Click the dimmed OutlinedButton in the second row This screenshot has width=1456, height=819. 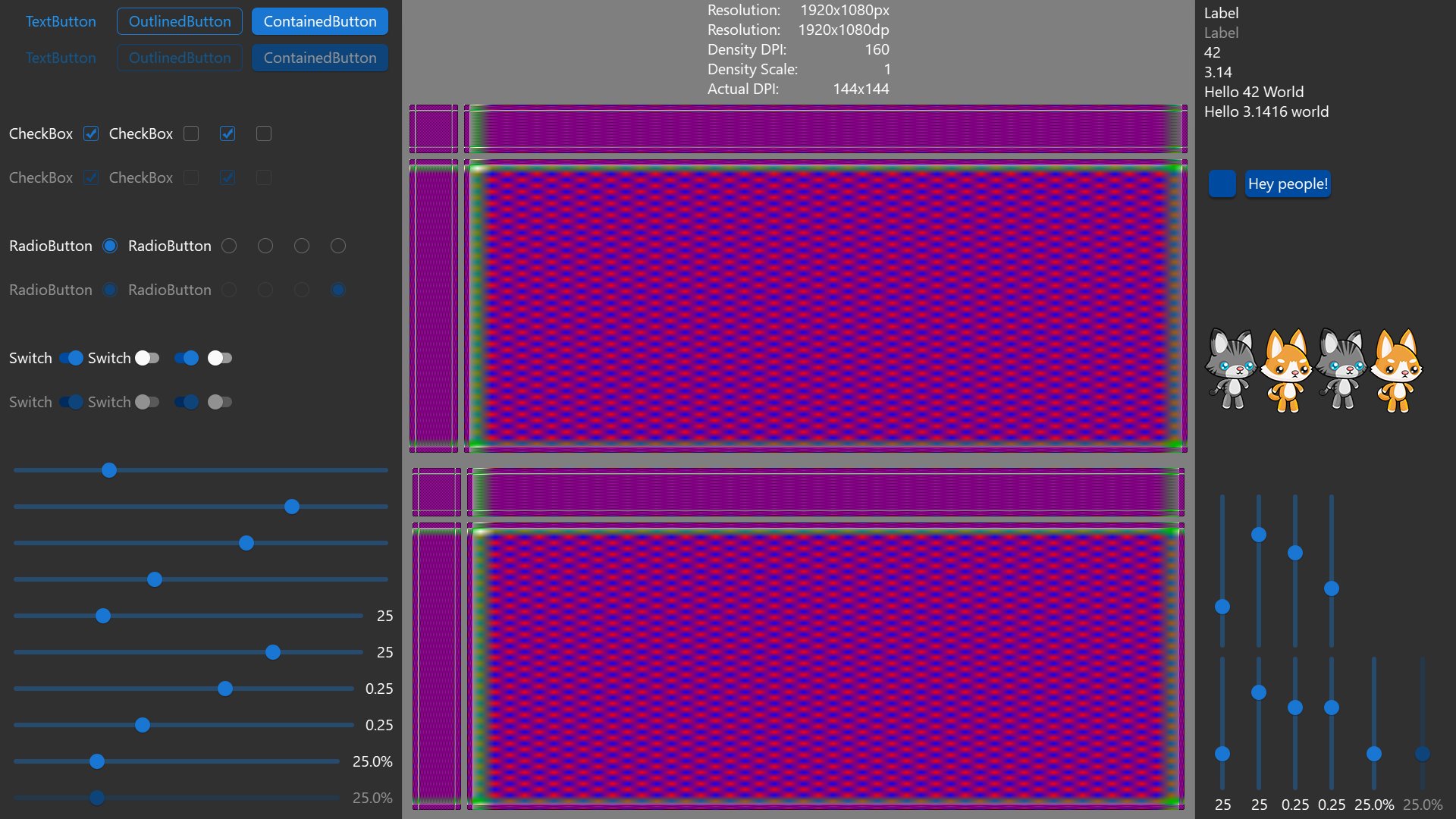(x=180, y=58)
